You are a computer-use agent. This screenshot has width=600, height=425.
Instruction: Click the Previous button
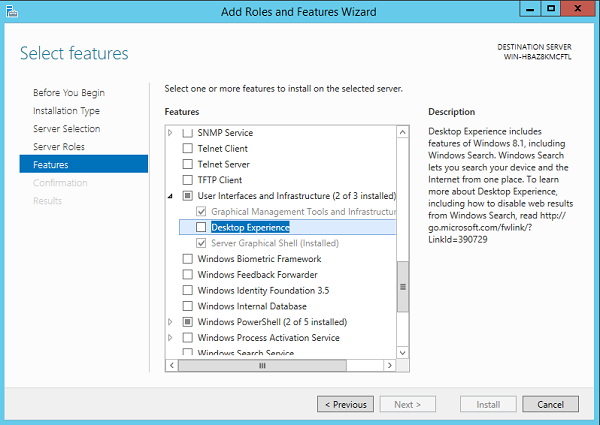(x=345, y=404)
